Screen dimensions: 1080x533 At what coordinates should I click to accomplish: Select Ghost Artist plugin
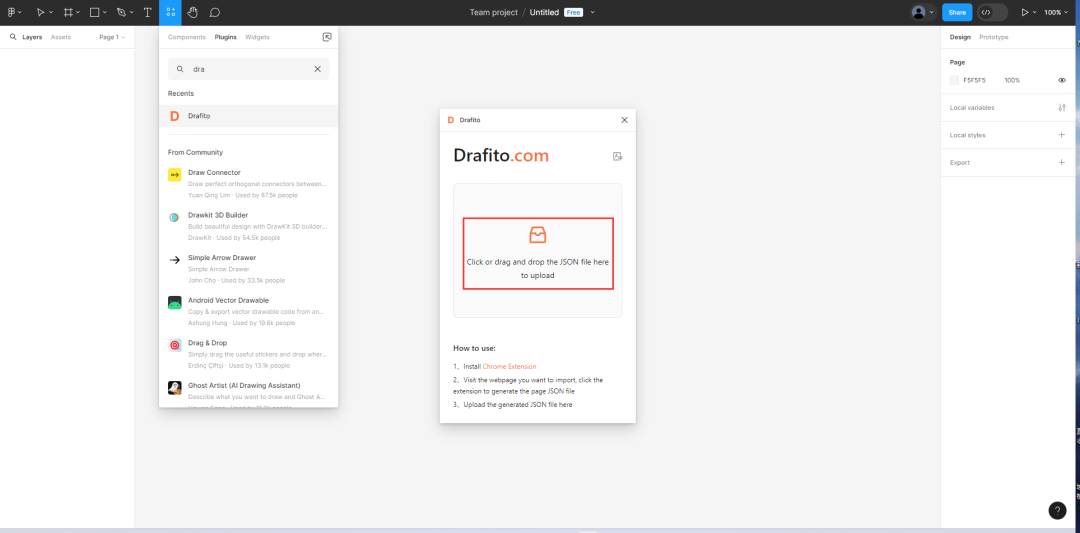tap(249, 395)
